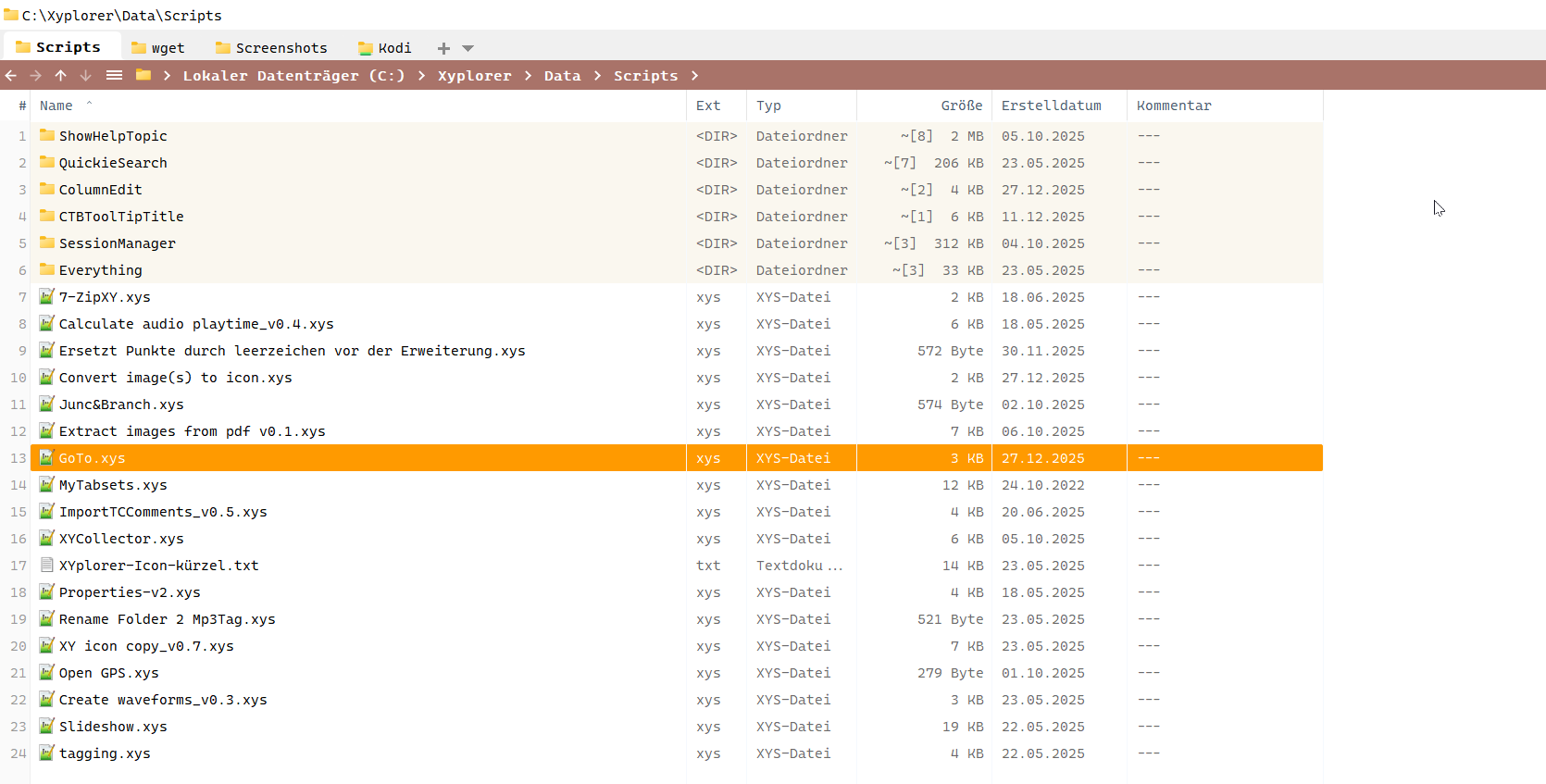Open the breadcrumb hamburger menu icon

coord(114,76)
